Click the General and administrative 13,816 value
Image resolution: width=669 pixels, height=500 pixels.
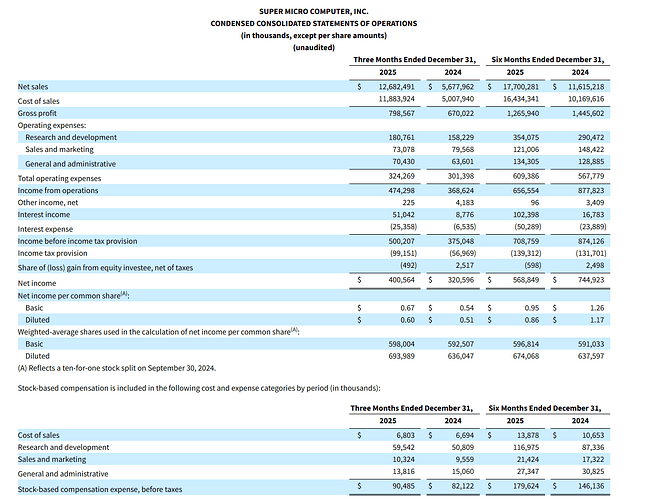click(404, 472)
